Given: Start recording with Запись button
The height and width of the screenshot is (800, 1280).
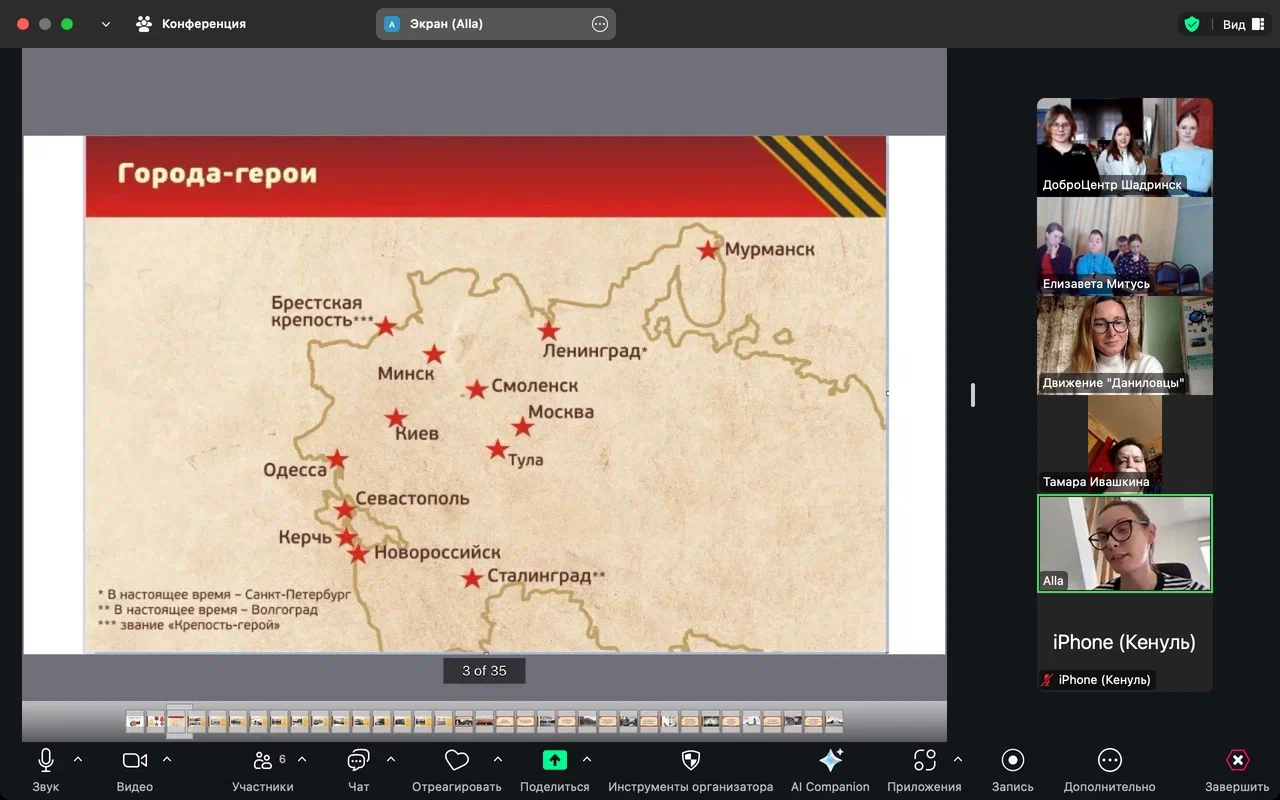Looking at the screenshot, I should tap(1012, 761).
